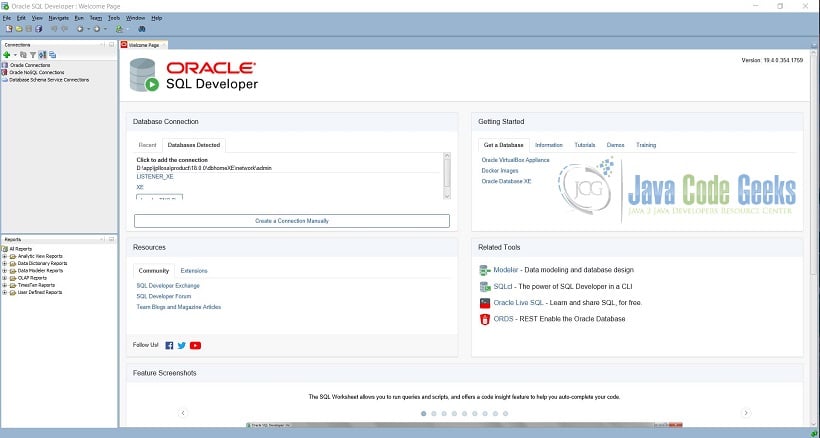This screenshot has height=438, width=820.
Task: Open the Navigate menu
Action: click(59, 18)
